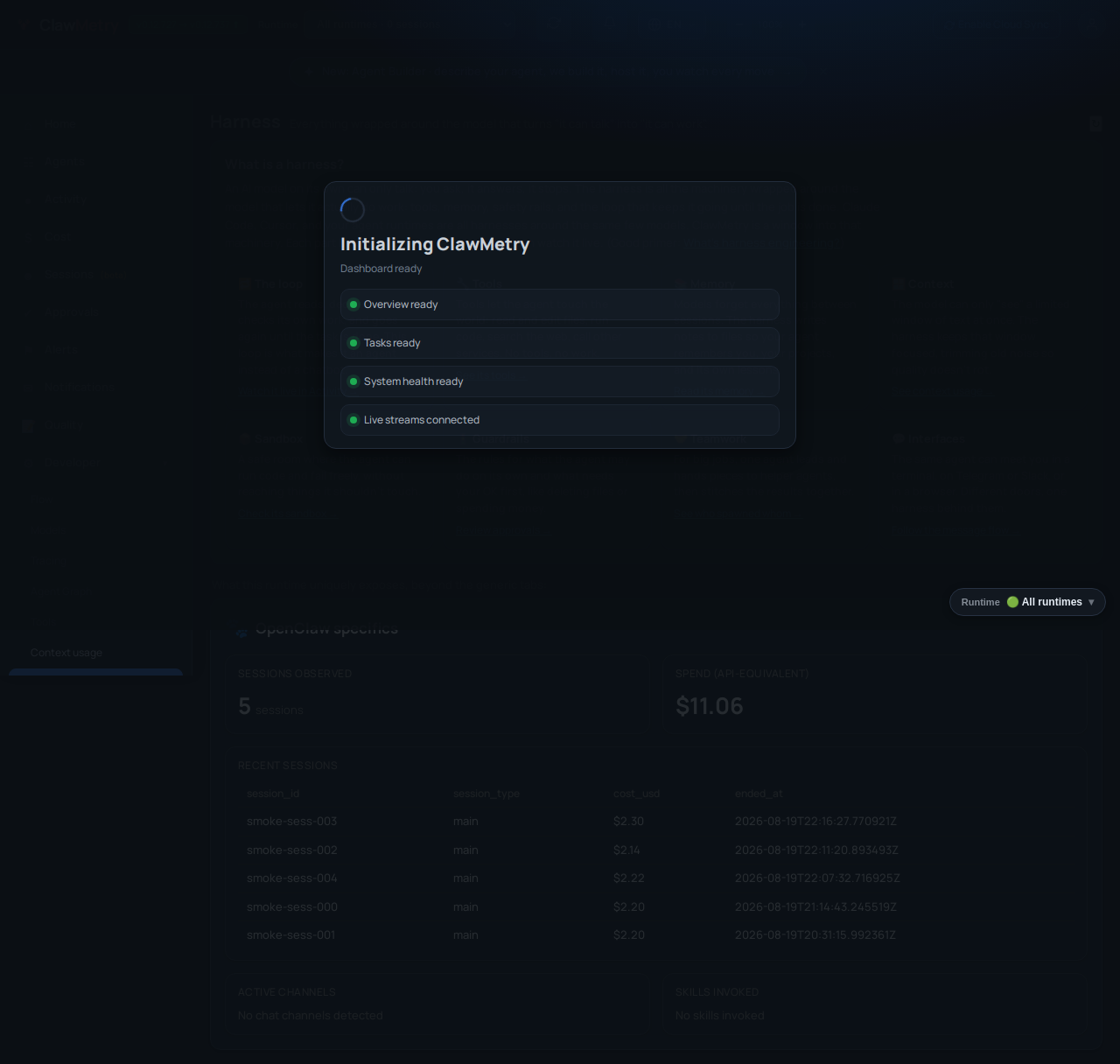Click the session_type column header

[486, 794]
